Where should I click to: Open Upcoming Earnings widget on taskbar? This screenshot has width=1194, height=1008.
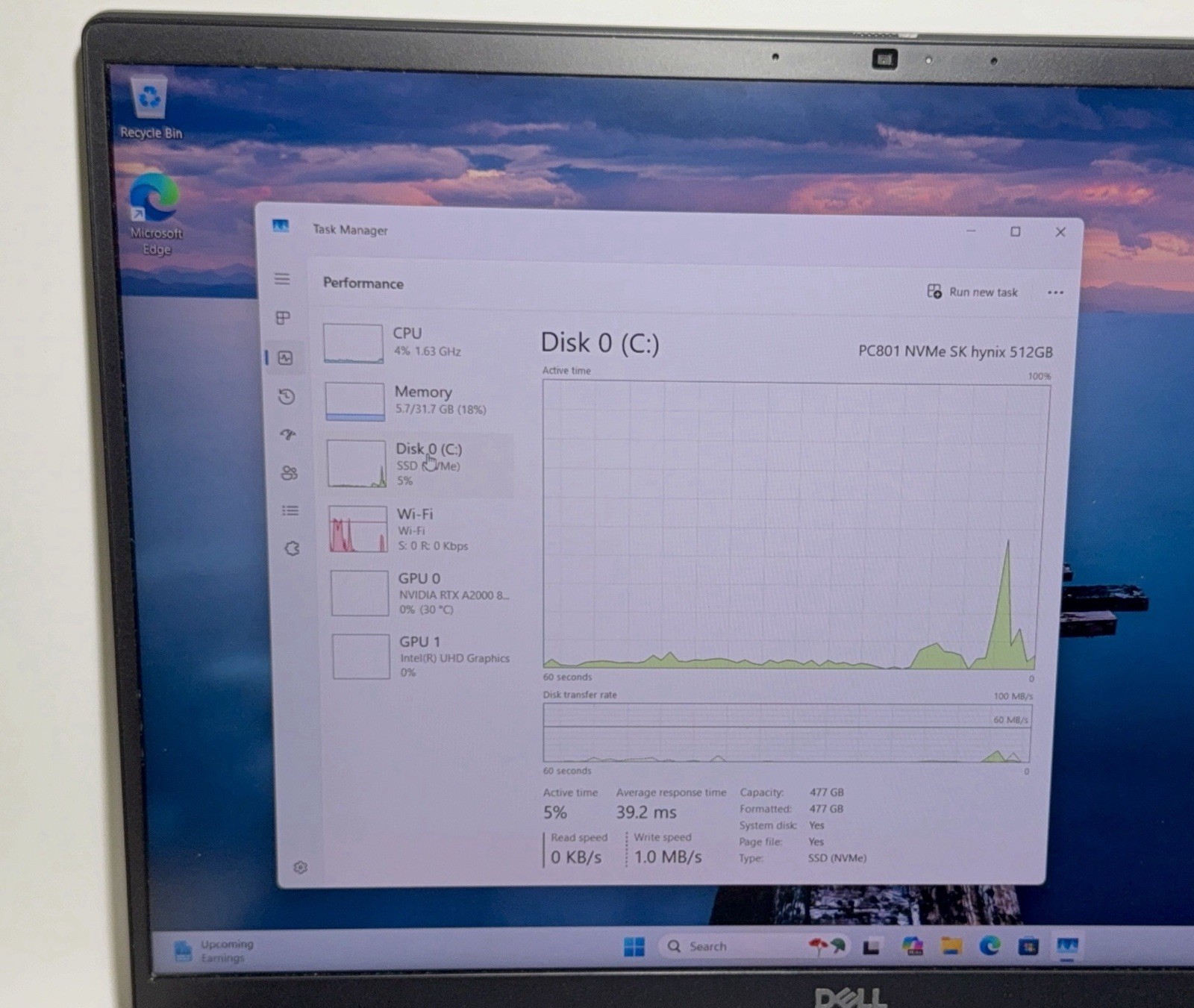[x=213, y=951]
